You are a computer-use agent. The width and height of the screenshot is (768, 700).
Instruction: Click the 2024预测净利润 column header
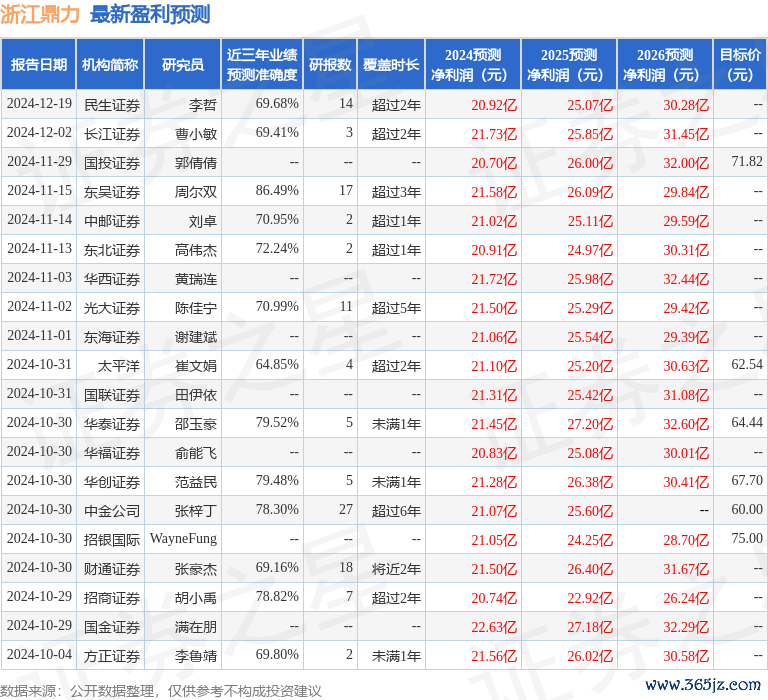click(473, 65)
